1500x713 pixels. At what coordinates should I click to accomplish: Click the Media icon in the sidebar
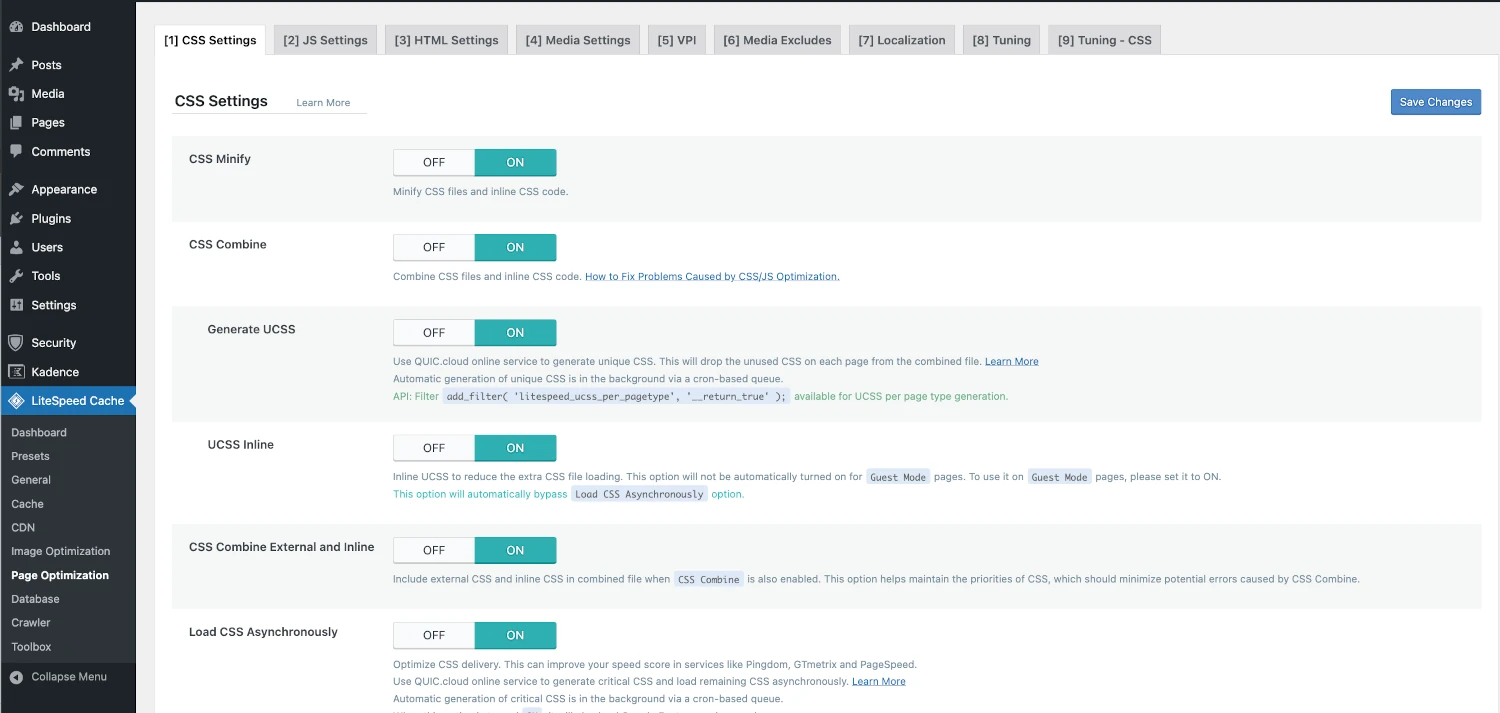click(16, 94)
